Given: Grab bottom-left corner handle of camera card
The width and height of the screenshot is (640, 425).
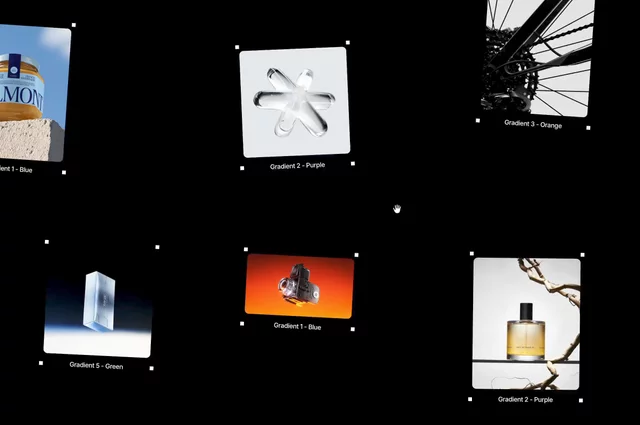Looking at the screenshot, I should click(x=242, y=323).
